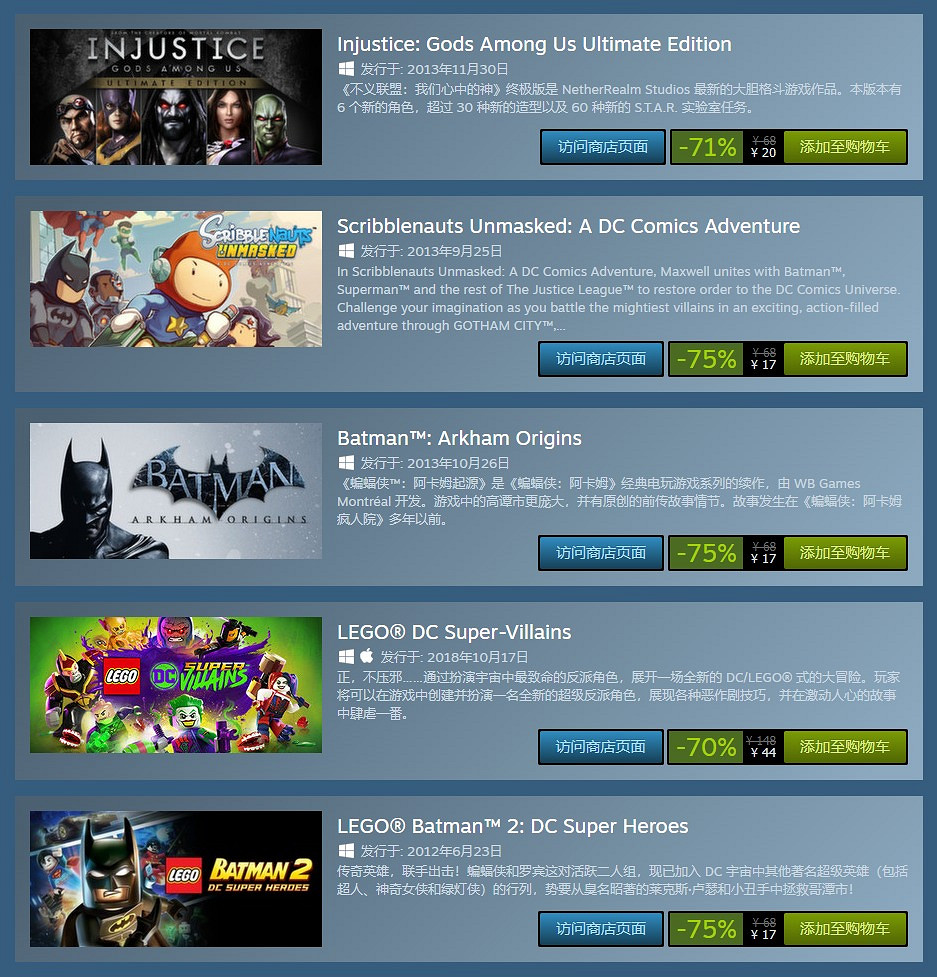This screenshot has height=977, width=937.
Task: Open LEGO DC Super-Villains cover image
Action: click(x=176, y=685)
